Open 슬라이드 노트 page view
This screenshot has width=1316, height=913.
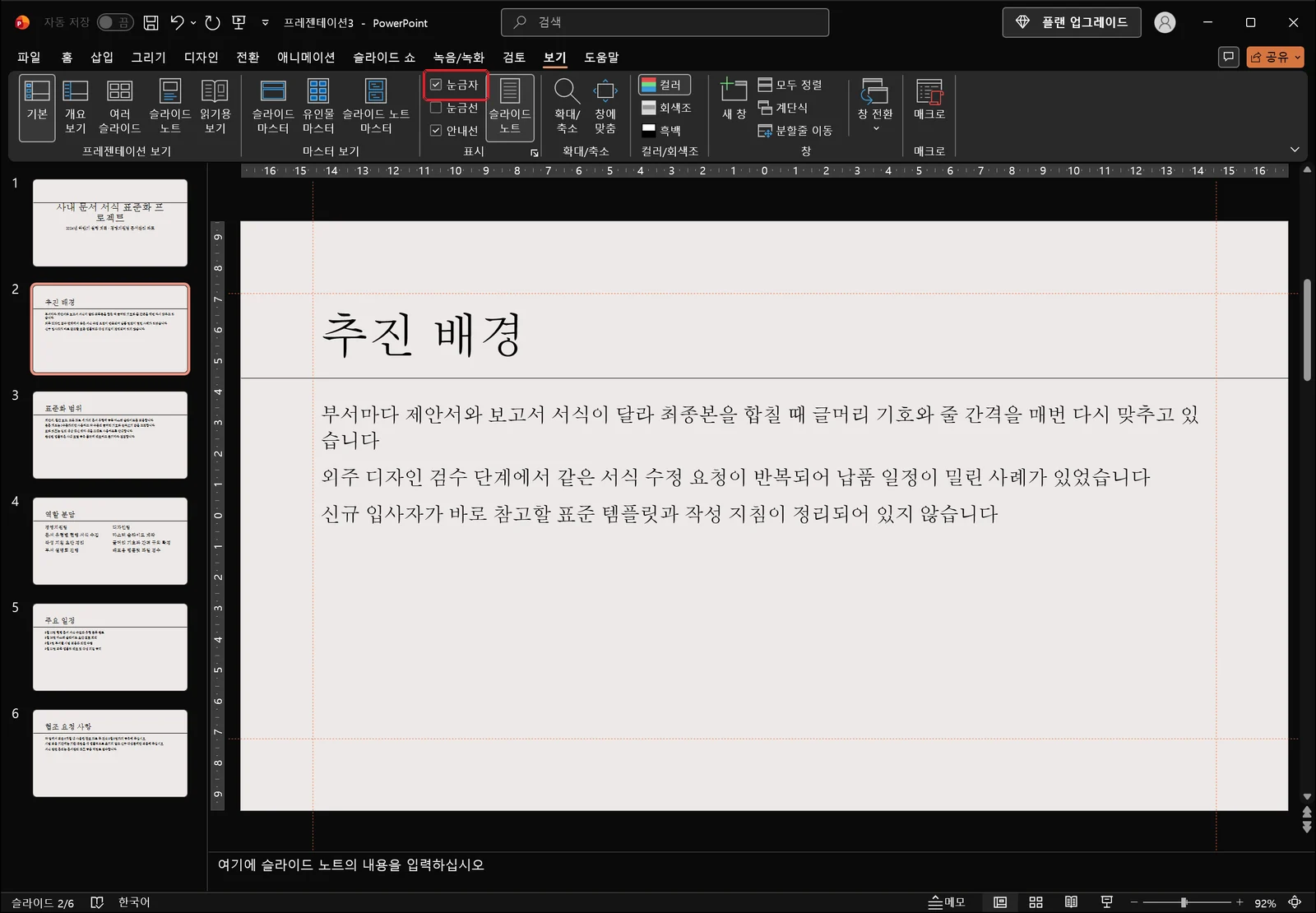pos(170,107)
